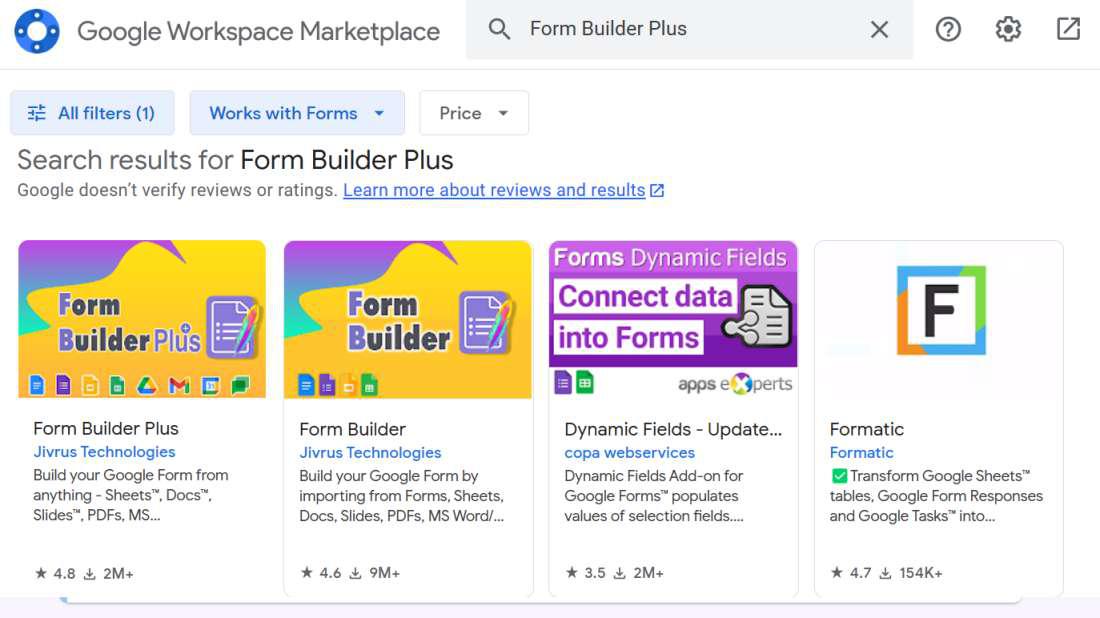Screen dimensions: 1100x618
Task: Click the Google Workspace Marketplace logo icon
Action: pyautogui.click(x=37, y=31)
